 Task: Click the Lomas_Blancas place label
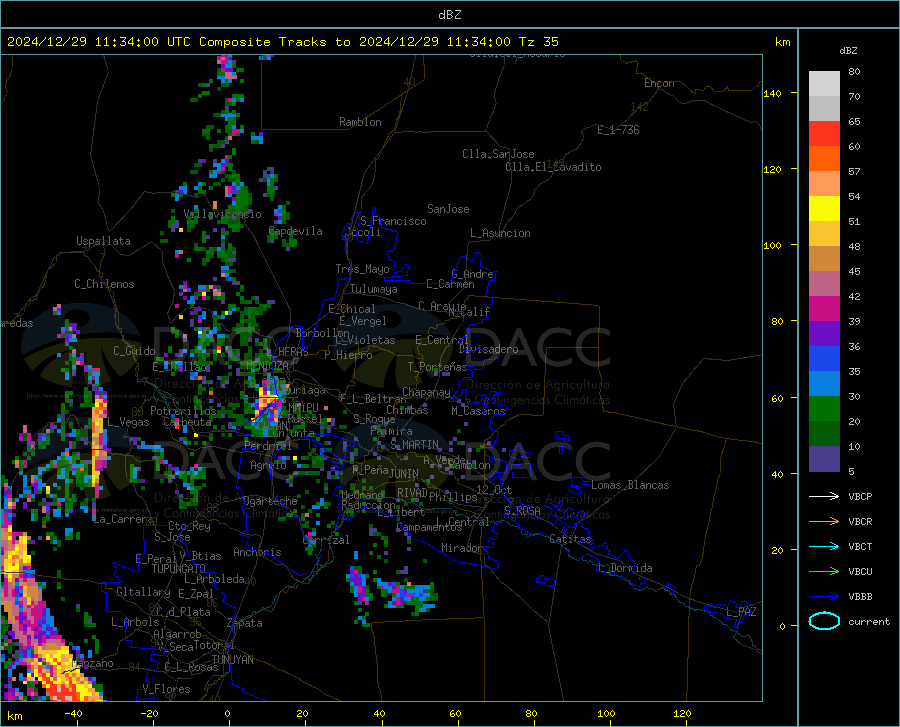tap(630, 485)
